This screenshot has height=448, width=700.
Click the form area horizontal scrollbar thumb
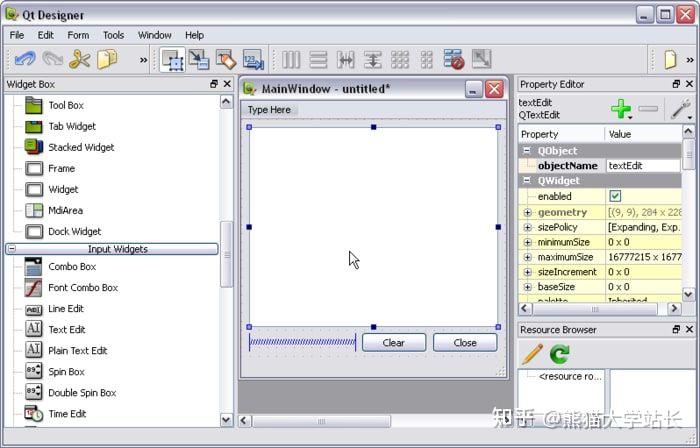[321, 421]
